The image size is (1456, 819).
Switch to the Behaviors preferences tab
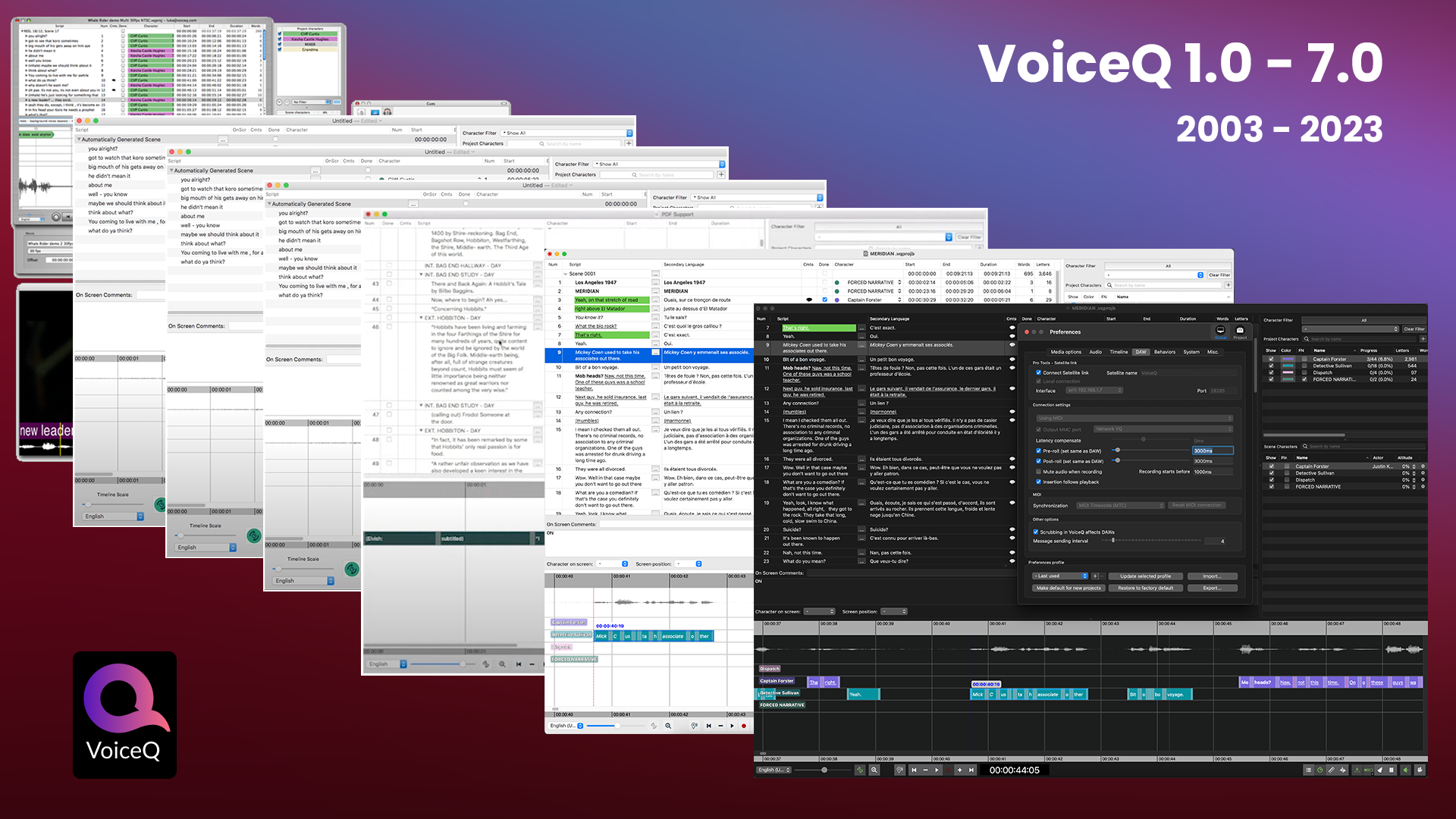(x=1165, y=352)
